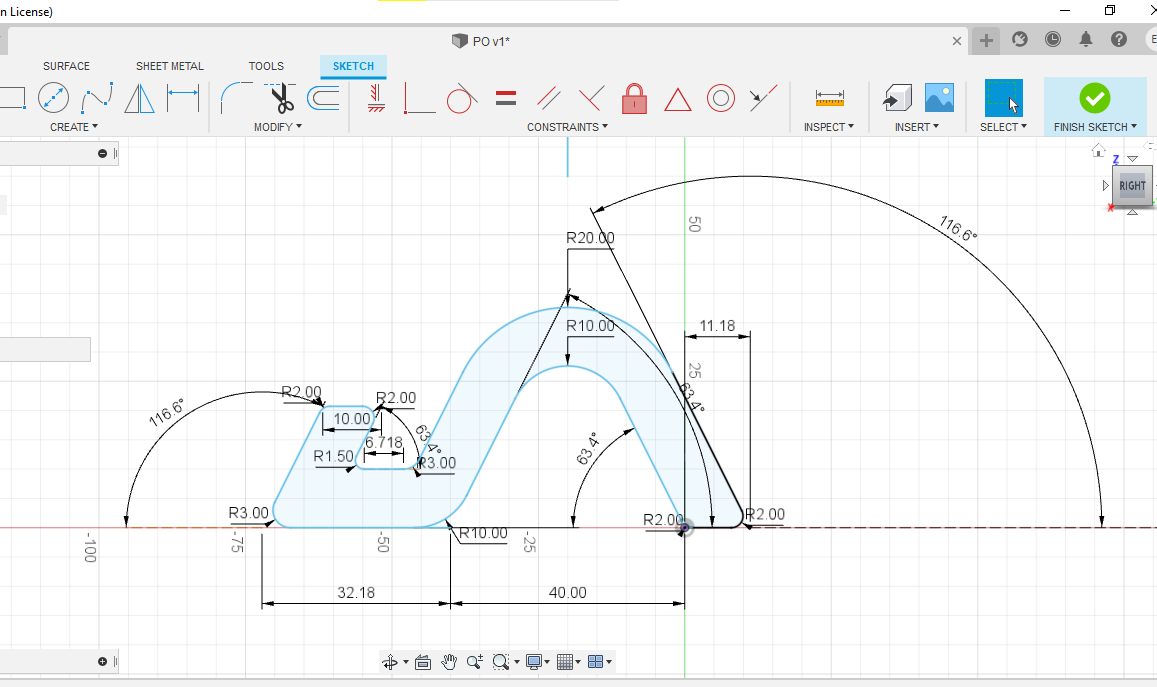This screenshot has width=1157, height=687.
Task: Select the 11.18 dimension value
Action: pyautogui.click(x=717, y=325)
